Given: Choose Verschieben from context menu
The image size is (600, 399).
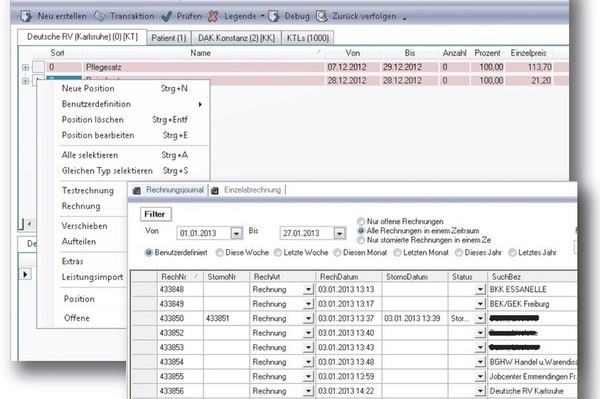Looking at the screenshot, I should tap(85, 226).
